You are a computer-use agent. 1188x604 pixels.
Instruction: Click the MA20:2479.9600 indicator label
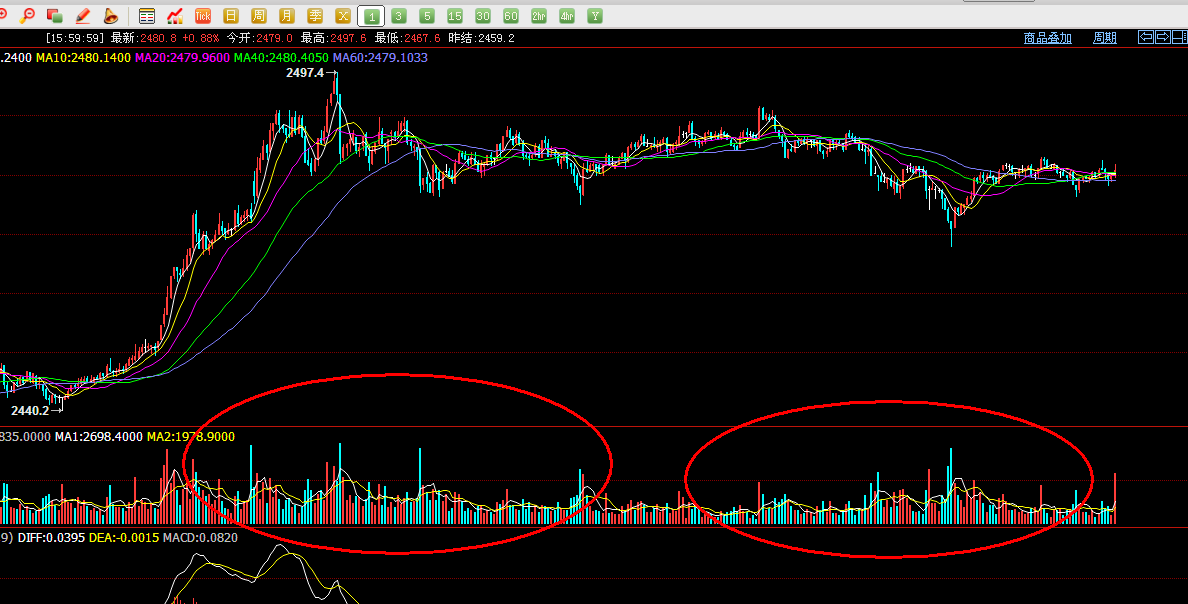(182, 58)
